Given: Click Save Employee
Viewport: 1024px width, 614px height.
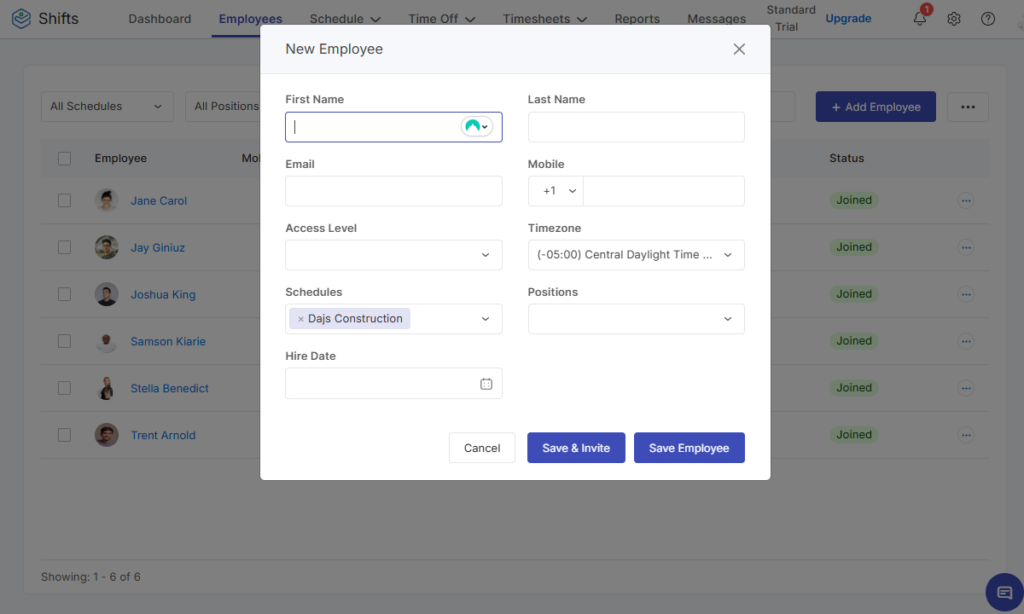Looking at the screenshot, I should pos(689,448).
